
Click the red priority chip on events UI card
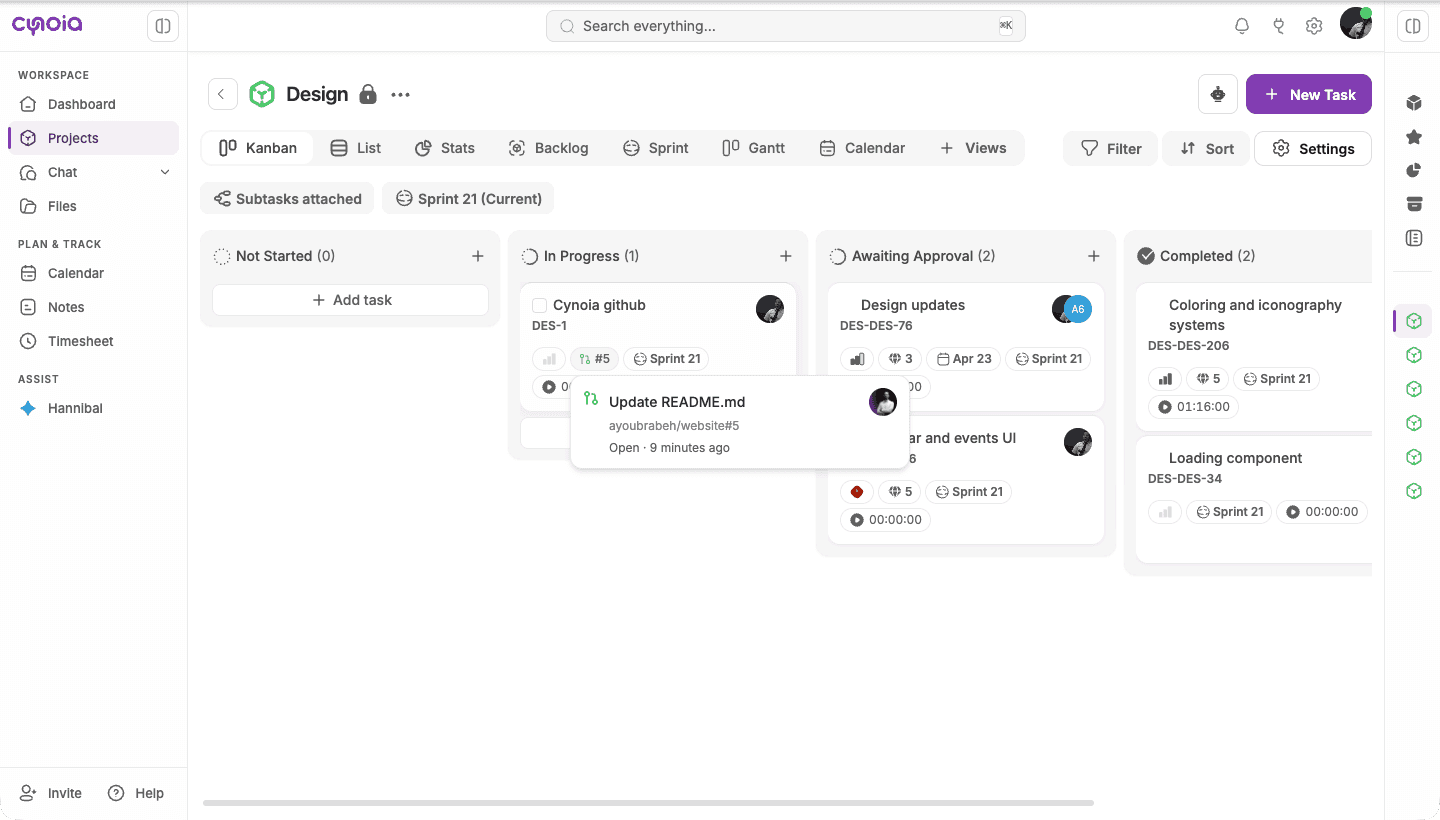point(857,492)
